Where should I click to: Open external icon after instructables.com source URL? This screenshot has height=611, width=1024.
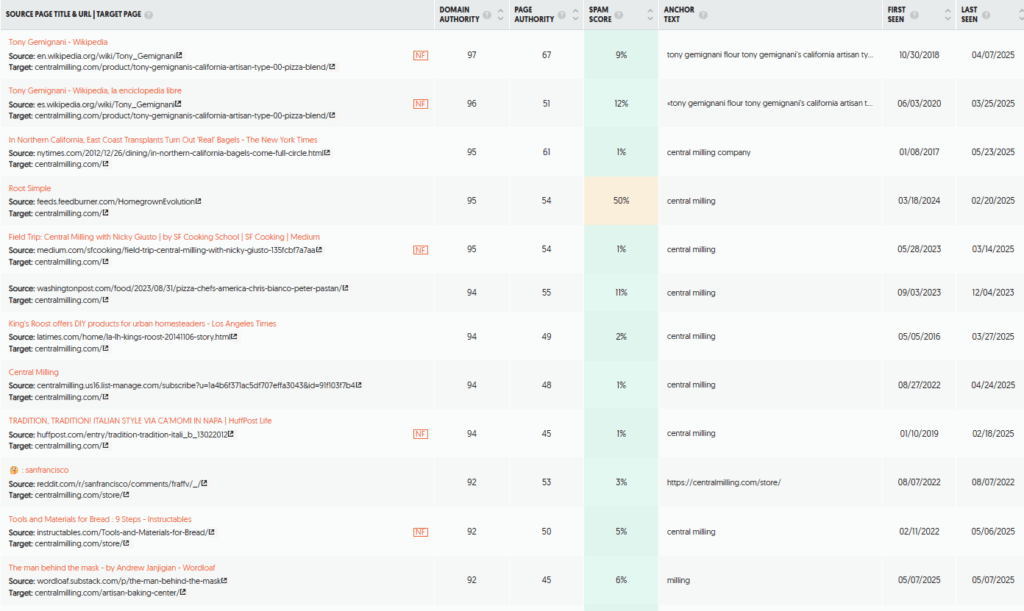click(x=212, y=532)
